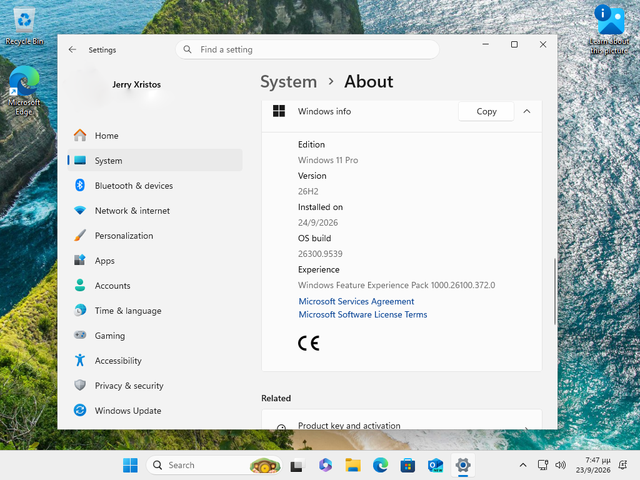Open the Recycle Bin desktop icon
640x480 pixels.
[24, 27]
